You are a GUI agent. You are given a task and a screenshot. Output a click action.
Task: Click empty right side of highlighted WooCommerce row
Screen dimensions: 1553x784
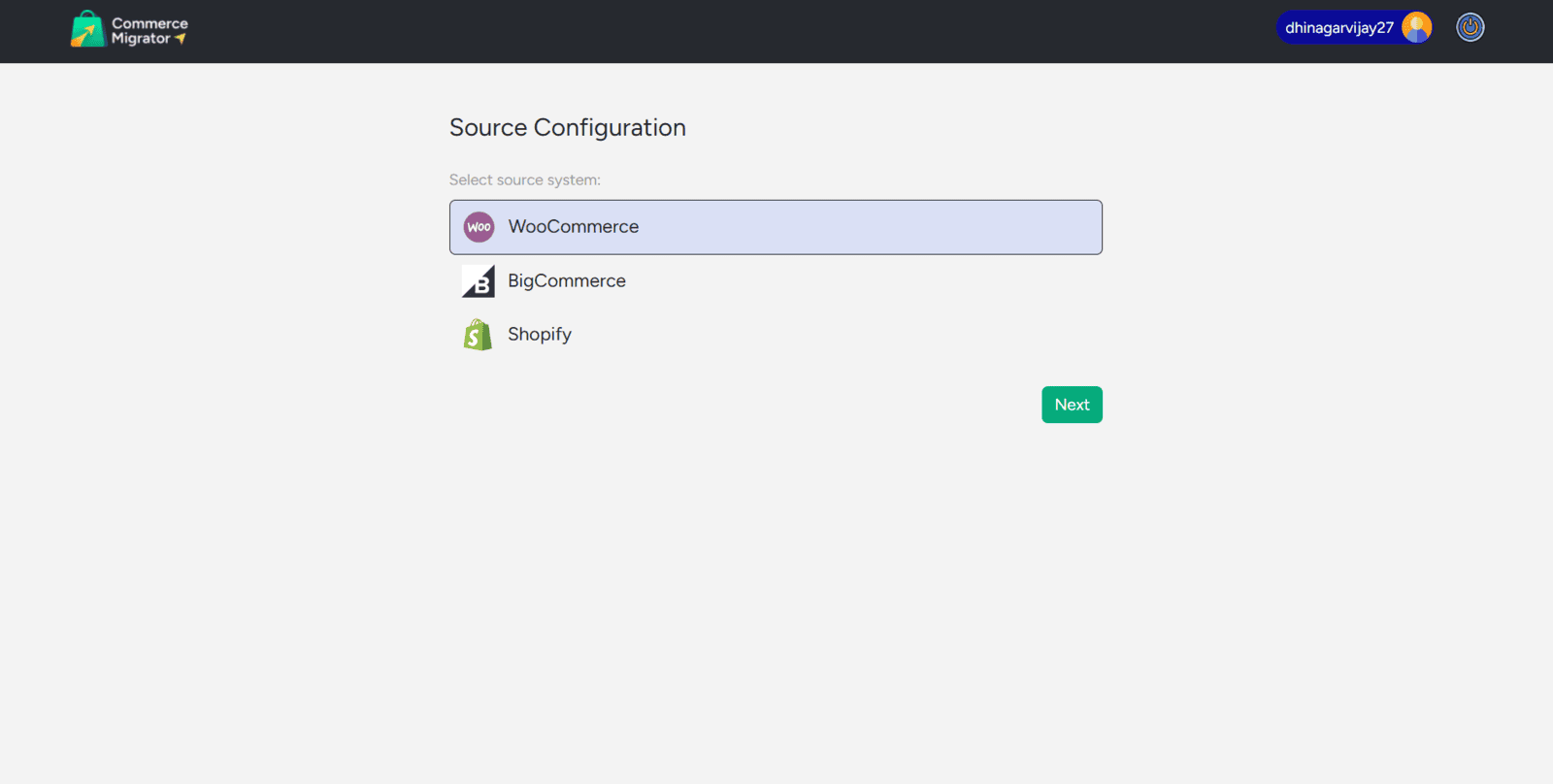point(922,227)
